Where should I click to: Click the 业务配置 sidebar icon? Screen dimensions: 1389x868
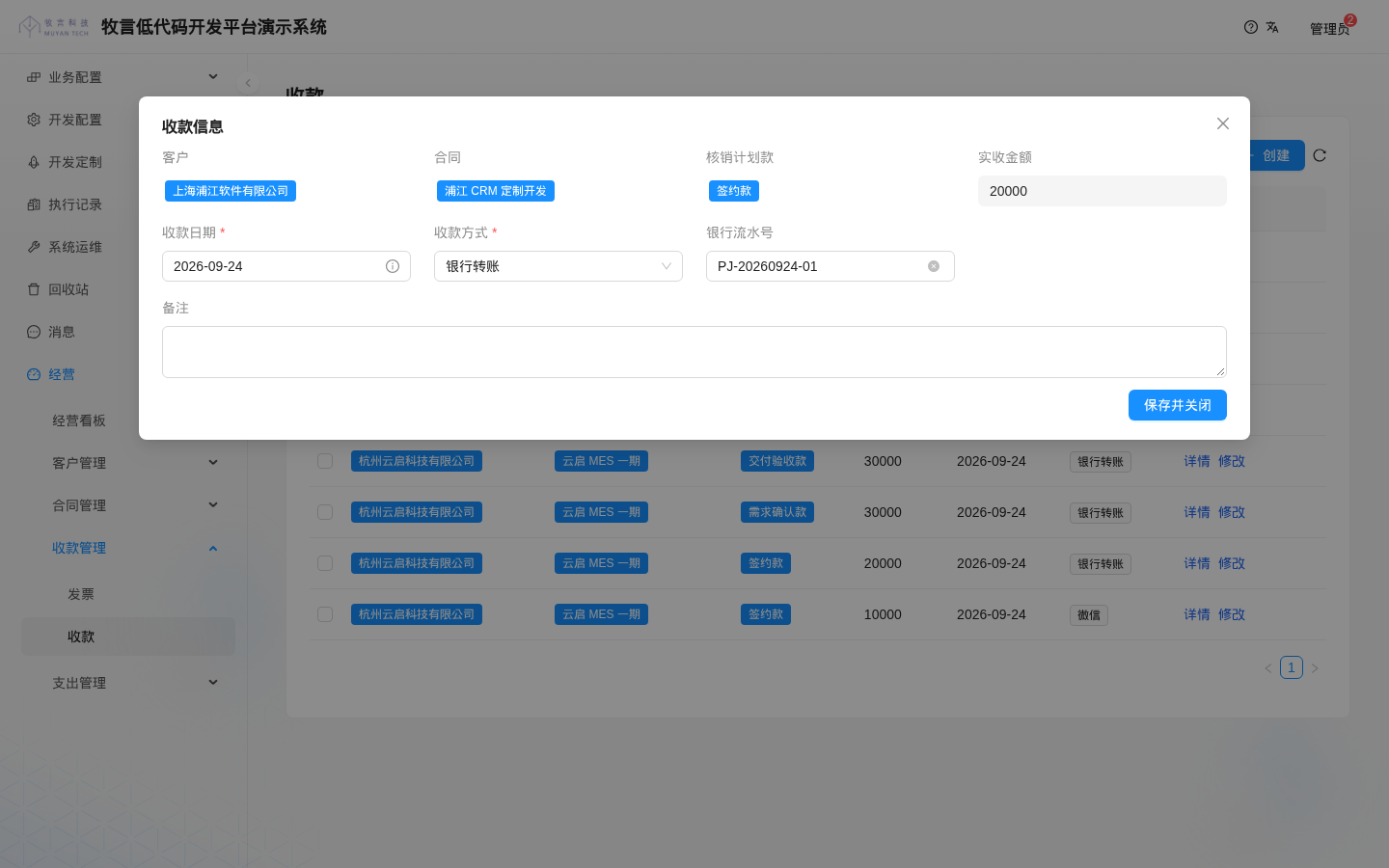coord(34,77)
